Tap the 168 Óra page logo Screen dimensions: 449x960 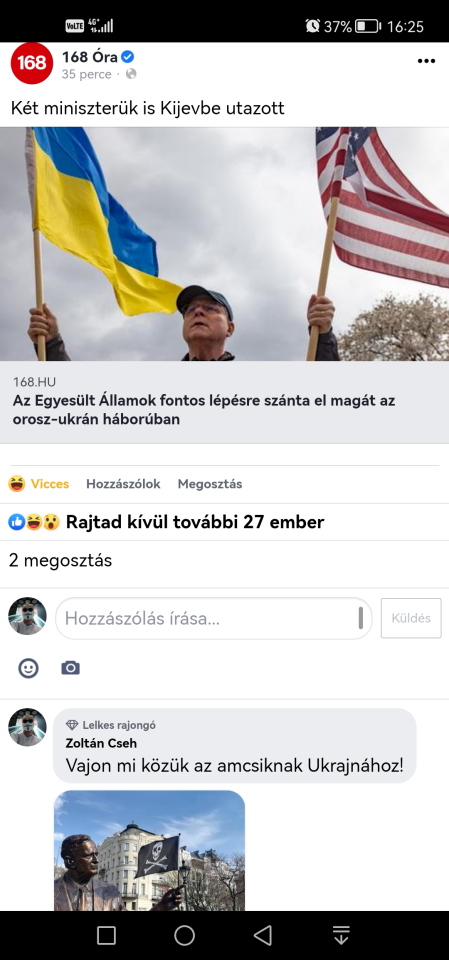pyautogui.click(x=32, y=64)
